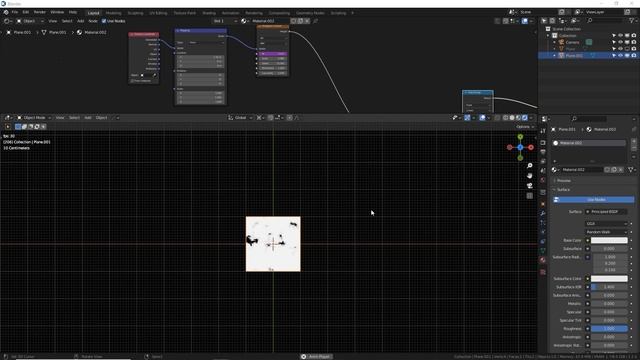Open the node editor's Node menu
Image resolution: width=640 pixels, height=360 pixels.
[x=93, y=21]
